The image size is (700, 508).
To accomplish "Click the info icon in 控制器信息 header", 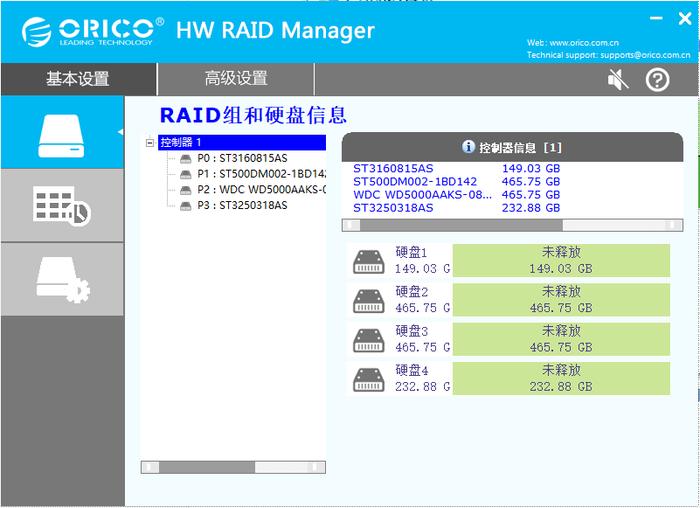I will (x=468, y=146).
